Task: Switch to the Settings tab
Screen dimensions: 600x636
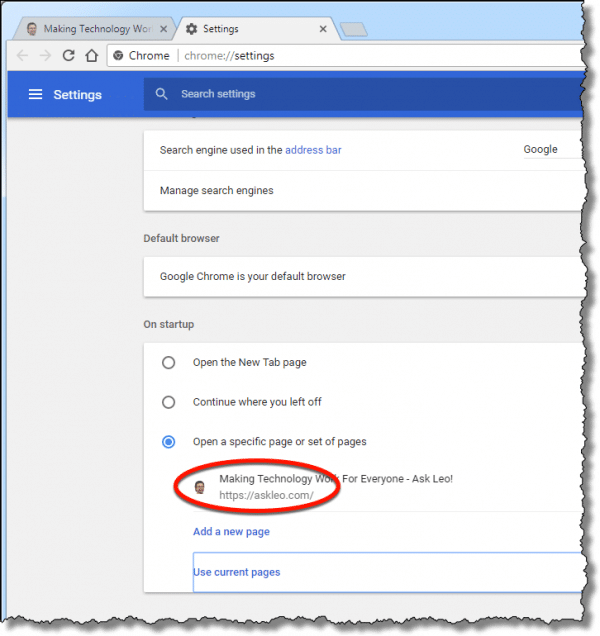Action: pos(256,29)
